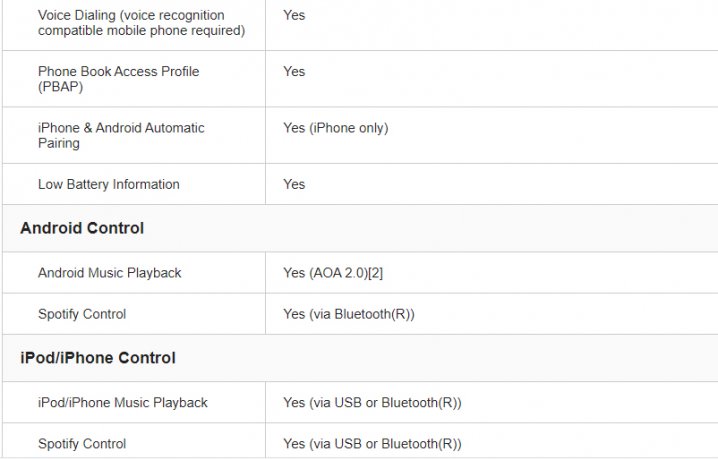Select the 'Yes (via Bluetooth(R))' Android Spotify value
Viewport: 718px width, 460px height.
pyautogui.click(x=348, y=314)
